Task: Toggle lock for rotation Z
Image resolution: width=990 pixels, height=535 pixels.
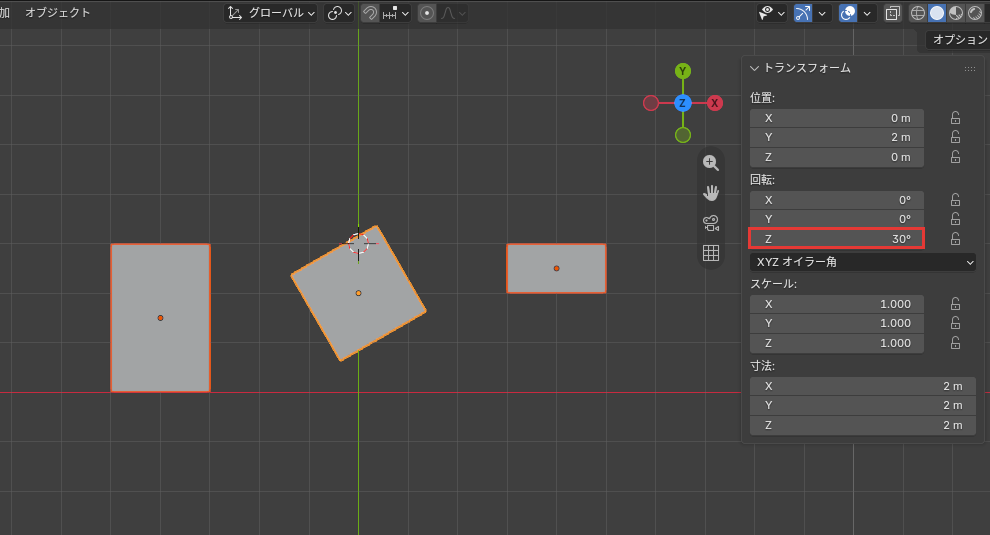Action: tap(955, 239)
